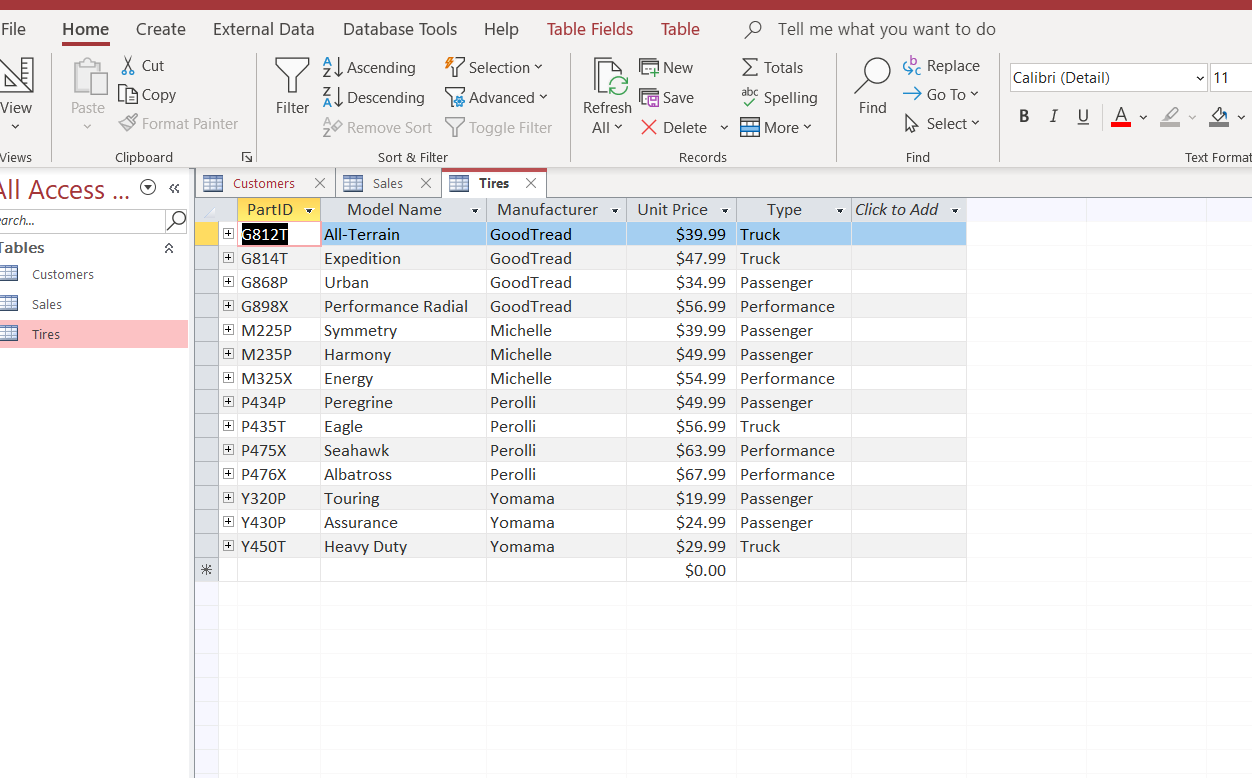Screen dimensions: 1252x778
Task: Open the font color swatch menu
Action: 1143,116
